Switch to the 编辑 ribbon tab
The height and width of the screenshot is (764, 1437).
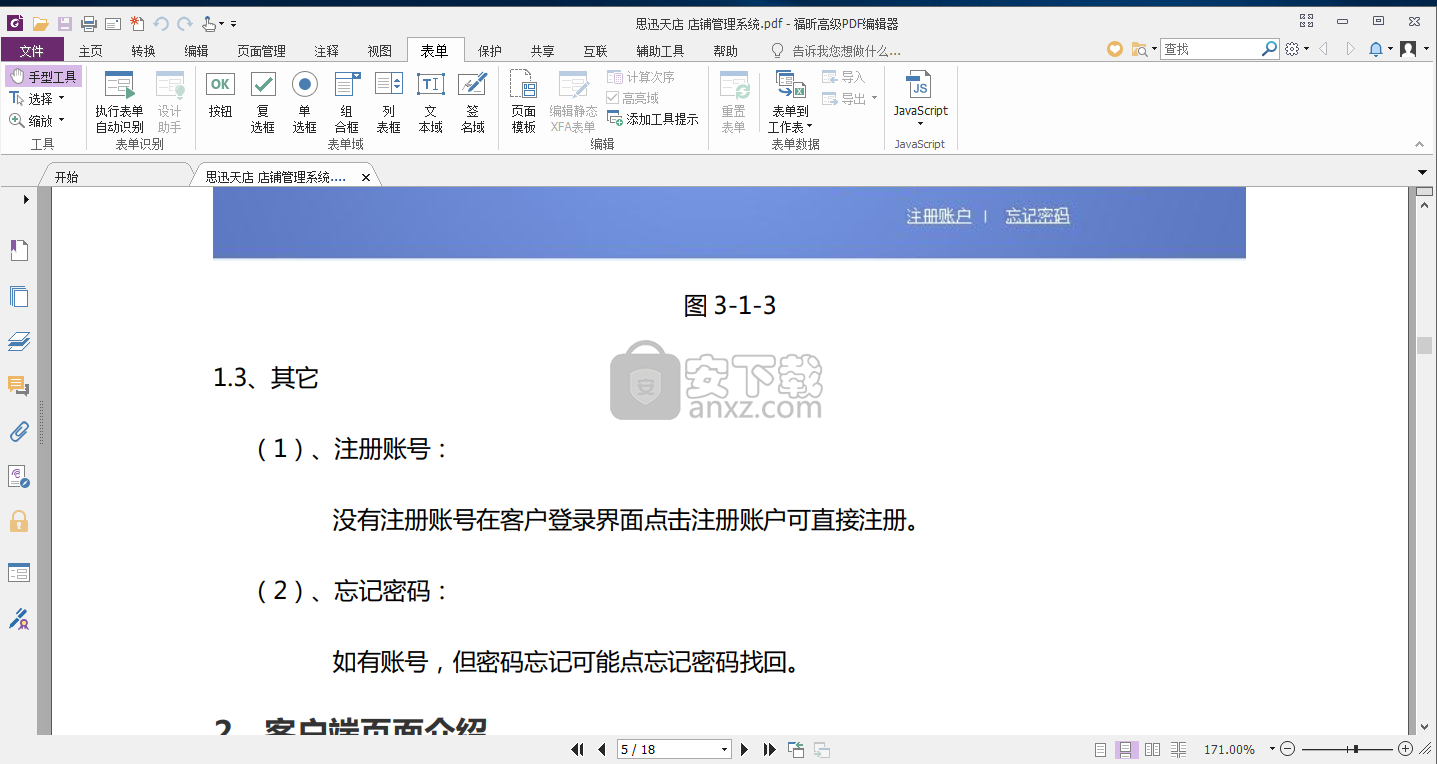tap(197, 50)
